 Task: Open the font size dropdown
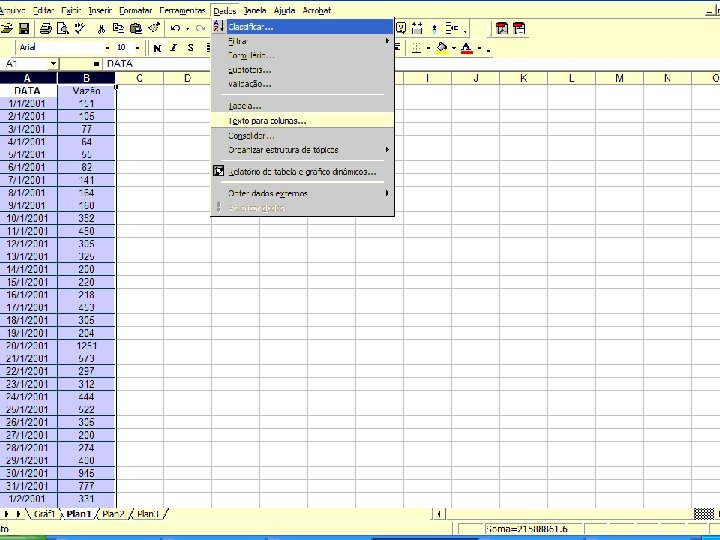tap(137, 48)
